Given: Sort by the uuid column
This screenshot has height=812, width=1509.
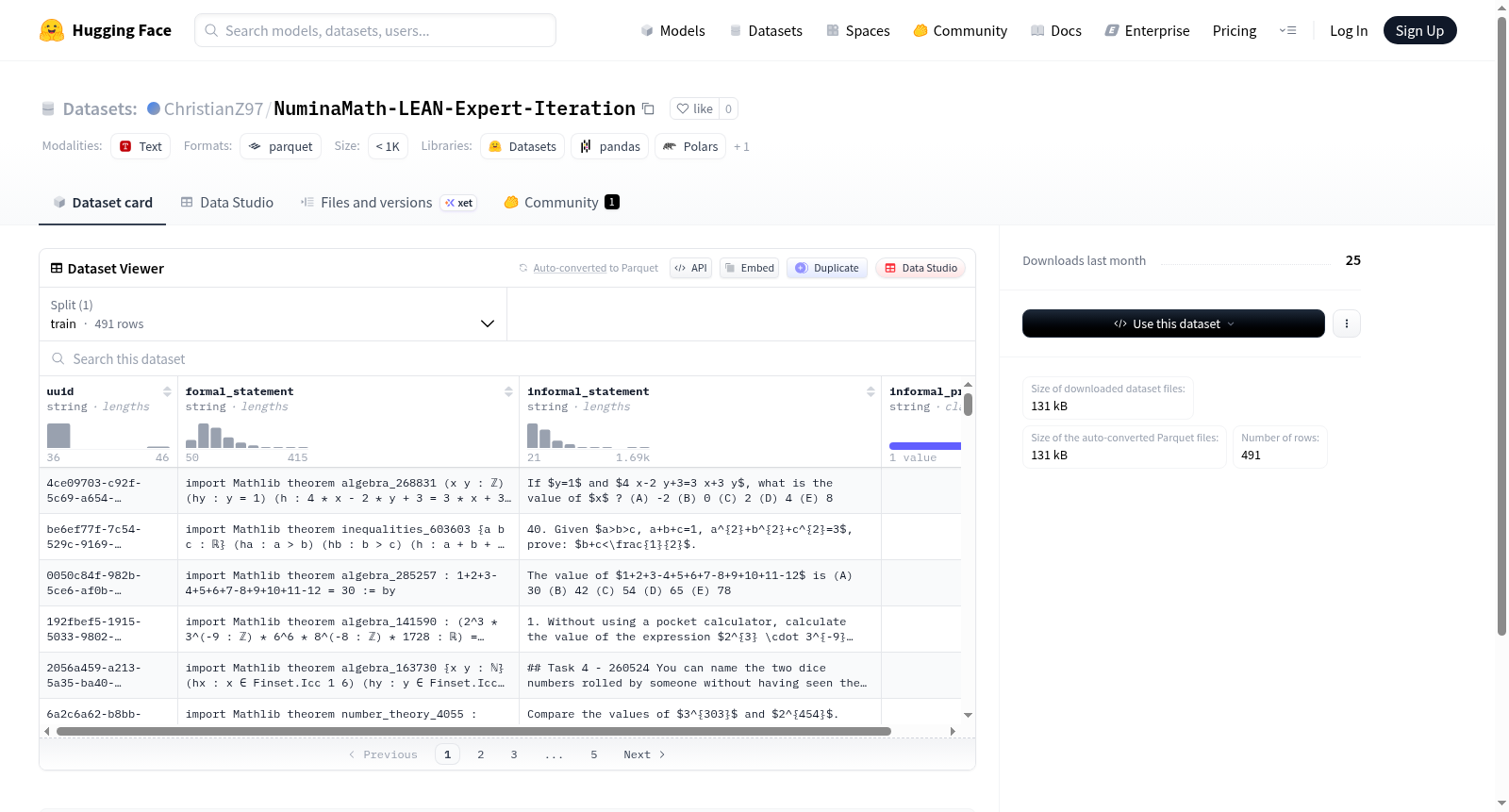Looking at the screenshot, I should tap(167, 391).
